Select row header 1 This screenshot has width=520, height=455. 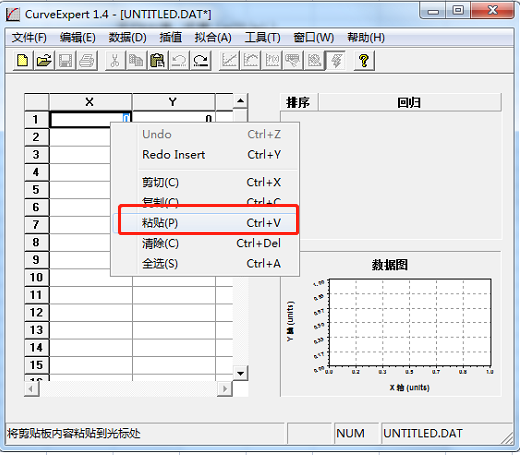pyautogui.click(x=36, y=119)
